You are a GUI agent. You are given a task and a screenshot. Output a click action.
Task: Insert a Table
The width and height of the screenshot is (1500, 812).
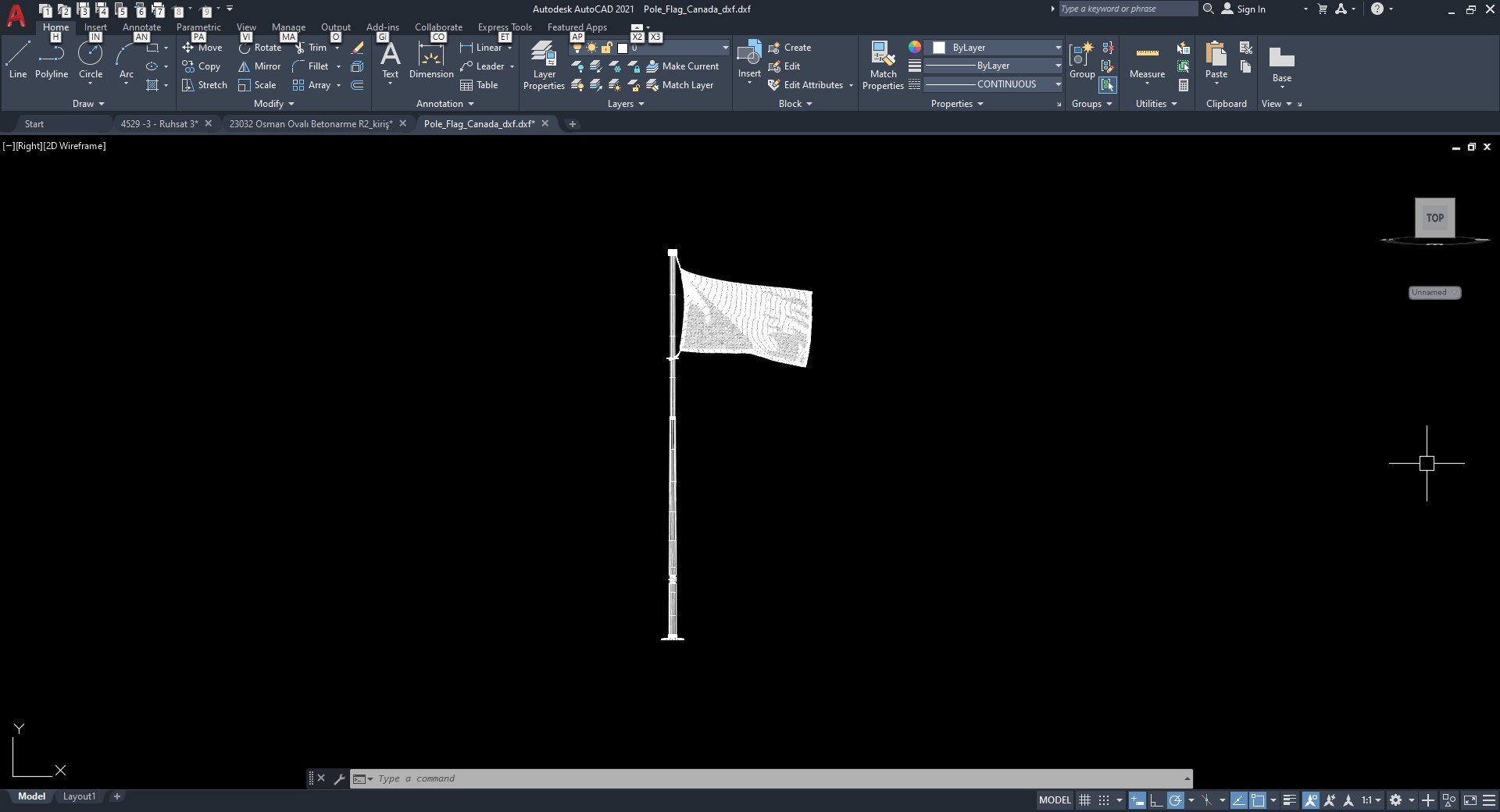coord(479,85)
